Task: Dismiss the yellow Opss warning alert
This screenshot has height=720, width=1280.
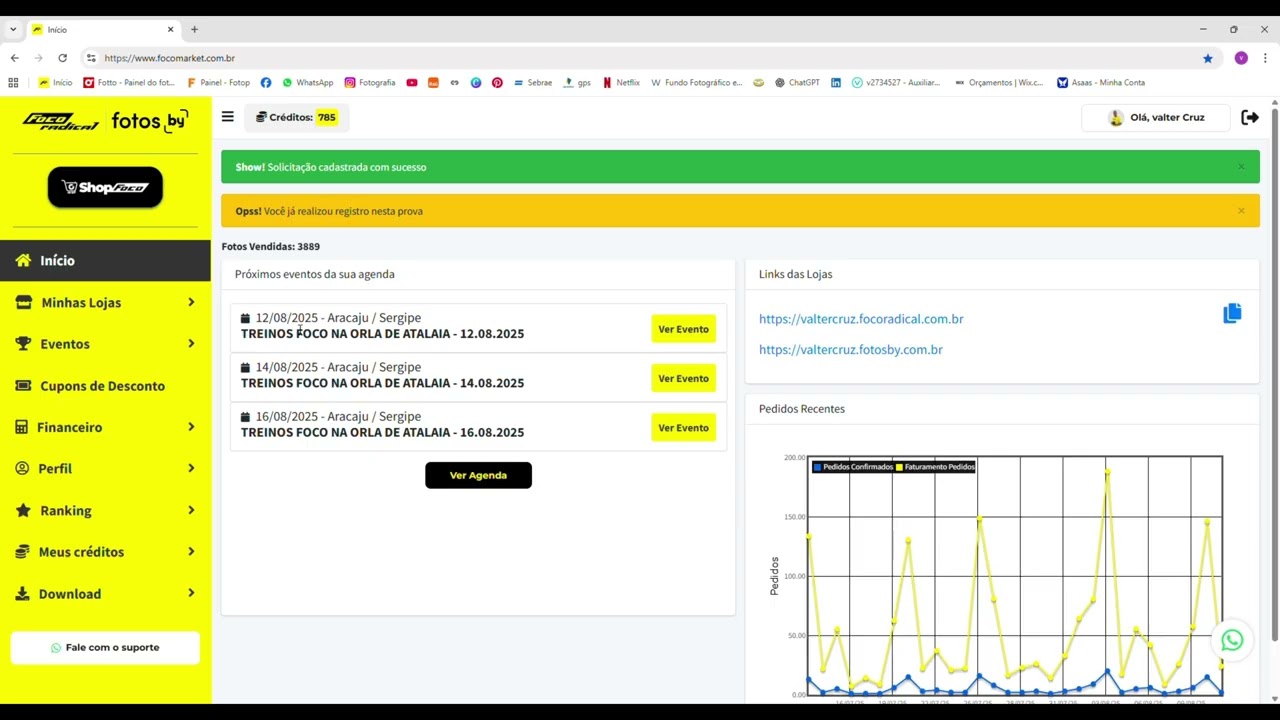Action: 1241,211
